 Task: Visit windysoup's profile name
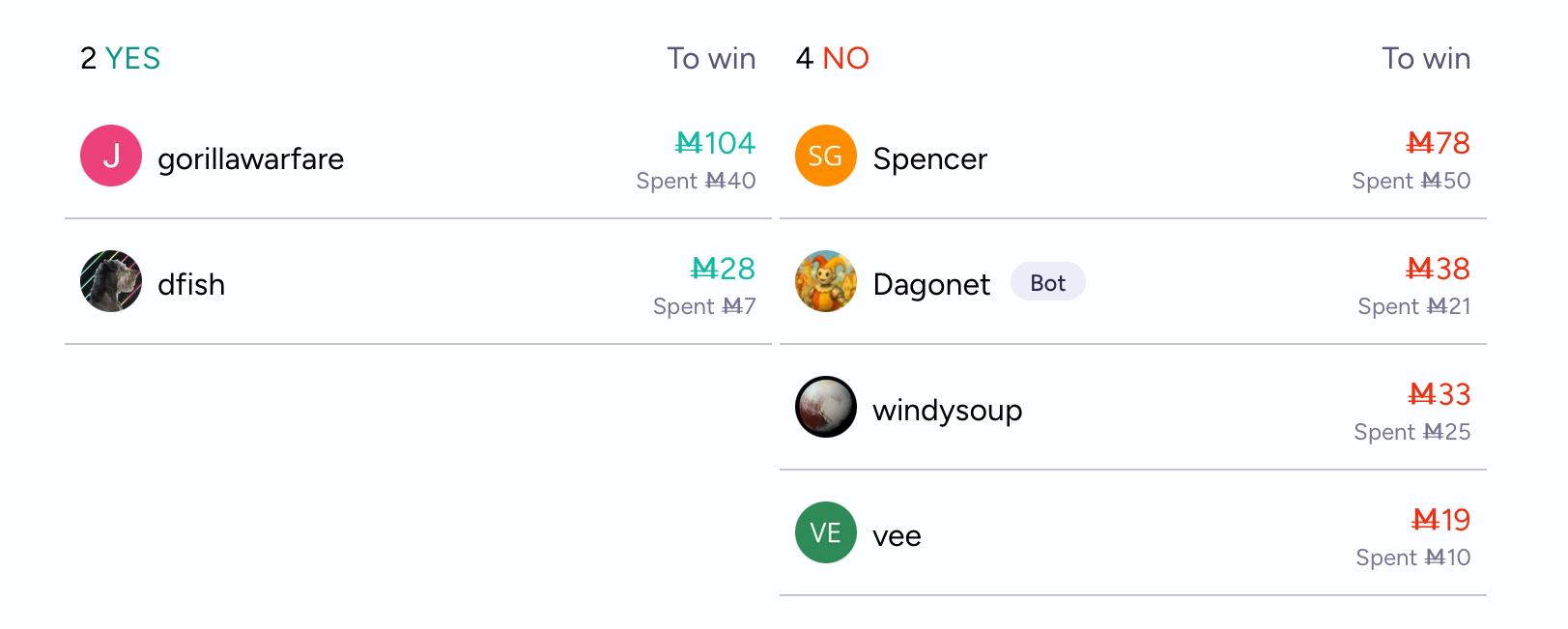coord(947,410)
